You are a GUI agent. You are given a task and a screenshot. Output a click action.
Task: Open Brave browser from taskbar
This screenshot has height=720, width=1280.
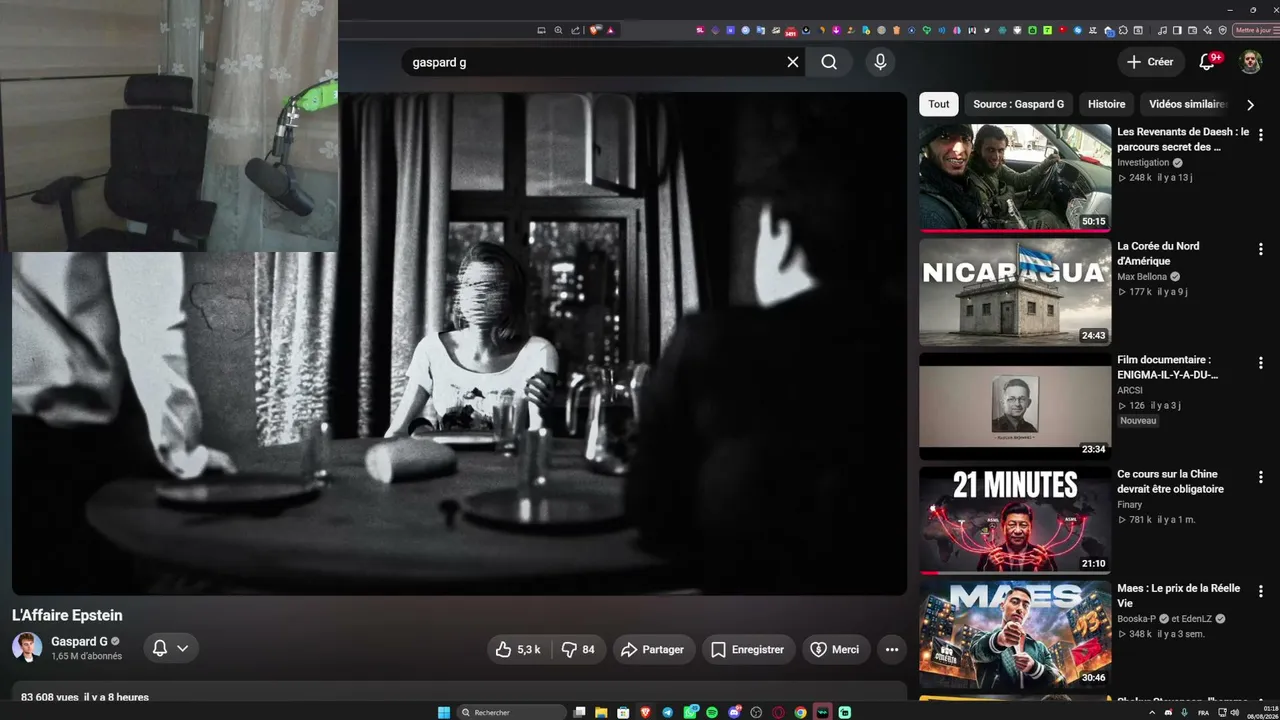tap(646, 712)
